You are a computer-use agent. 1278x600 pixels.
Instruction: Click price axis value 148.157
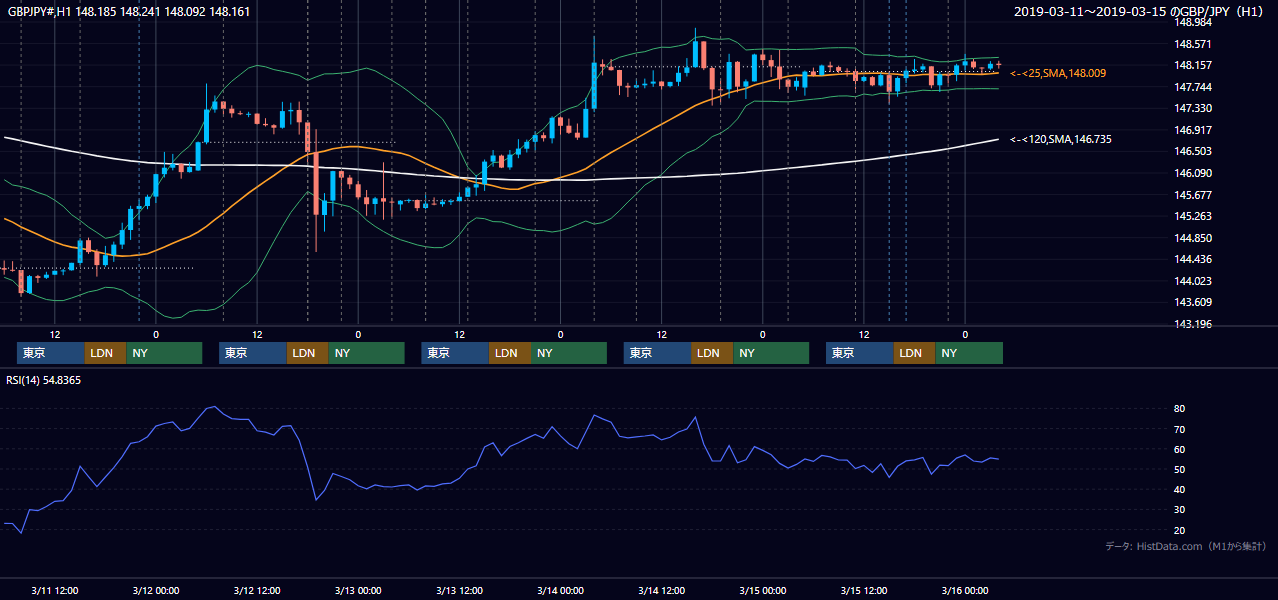point(1193,65)
